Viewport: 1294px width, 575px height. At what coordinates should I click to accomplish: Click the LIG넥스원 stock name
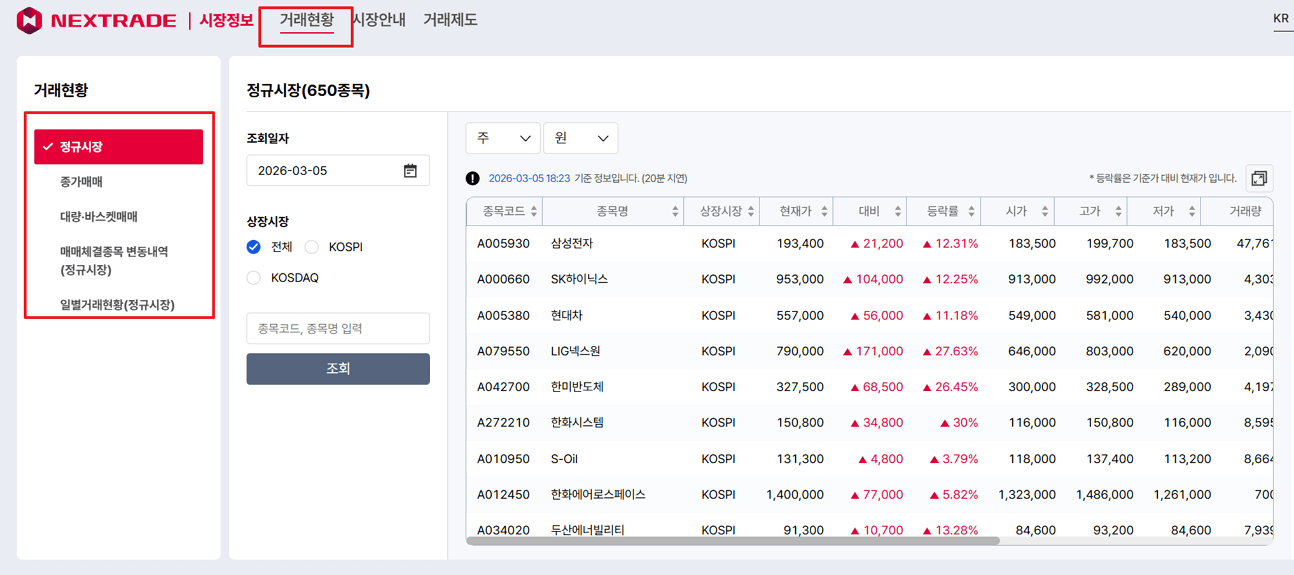point(575,351)
